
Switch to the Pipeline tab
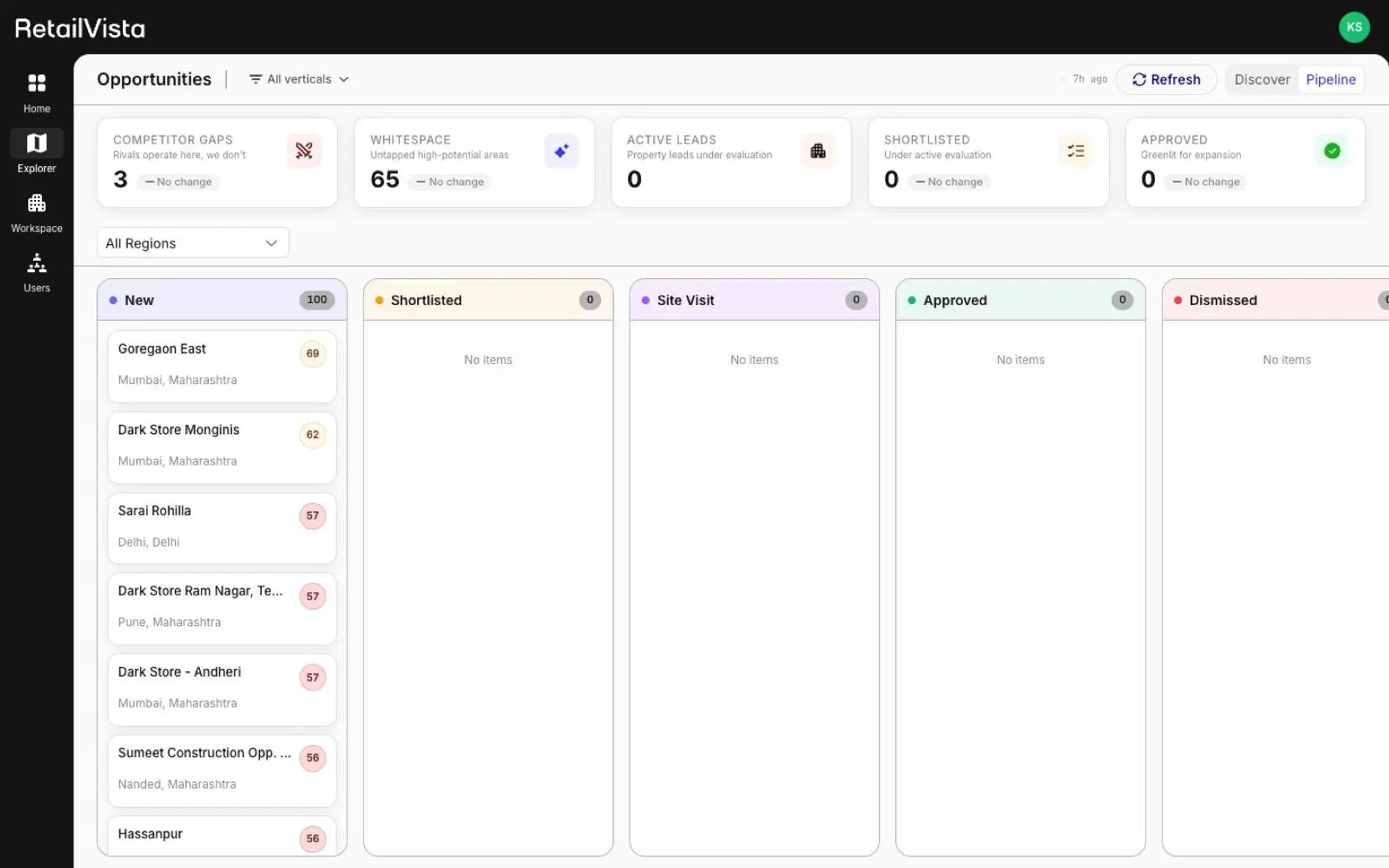pyautogui.click(x=1331, y=79)
